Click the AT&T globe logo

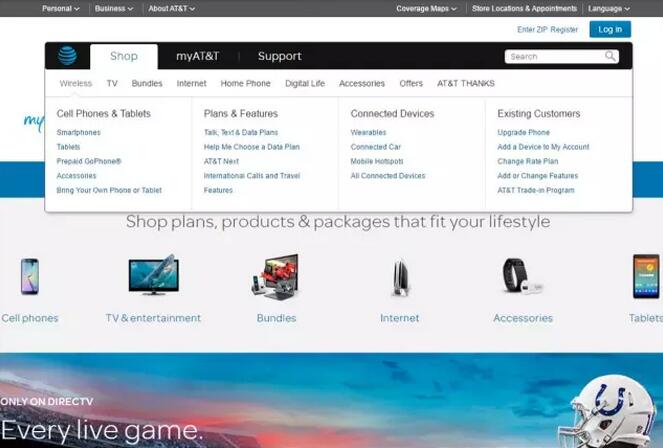(67, 56)
